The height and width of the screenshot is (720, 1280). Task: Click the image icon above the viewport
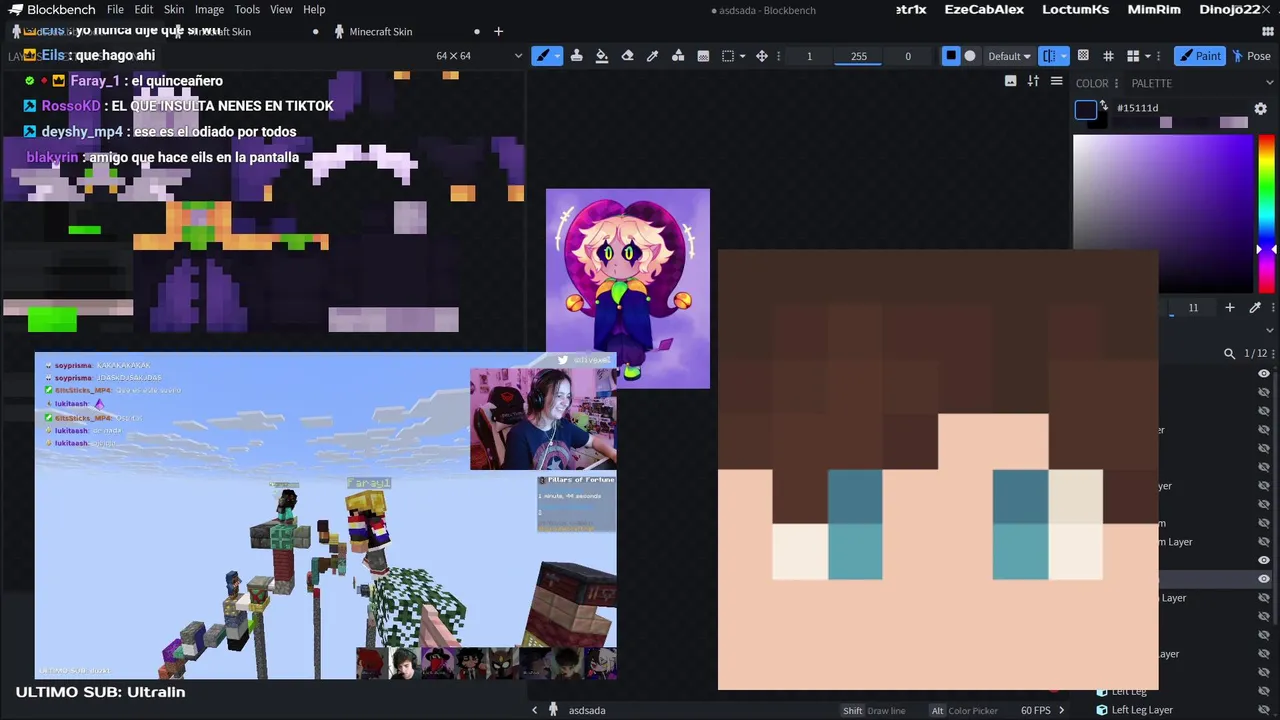click(x=1011, y=81)
